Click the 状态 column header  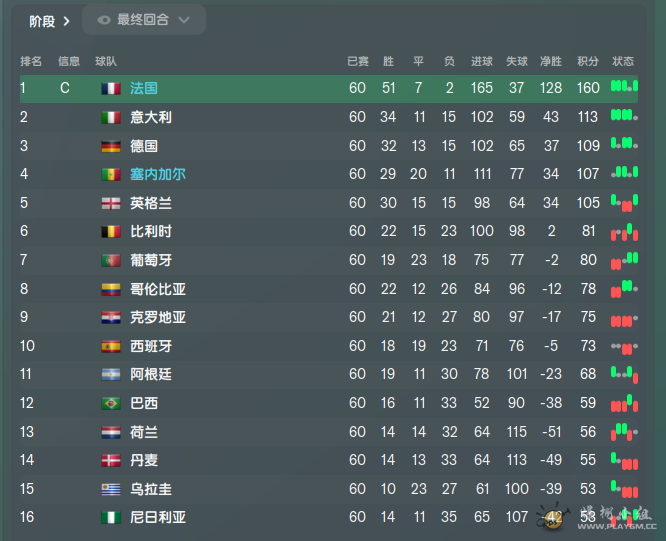[623, 62]
